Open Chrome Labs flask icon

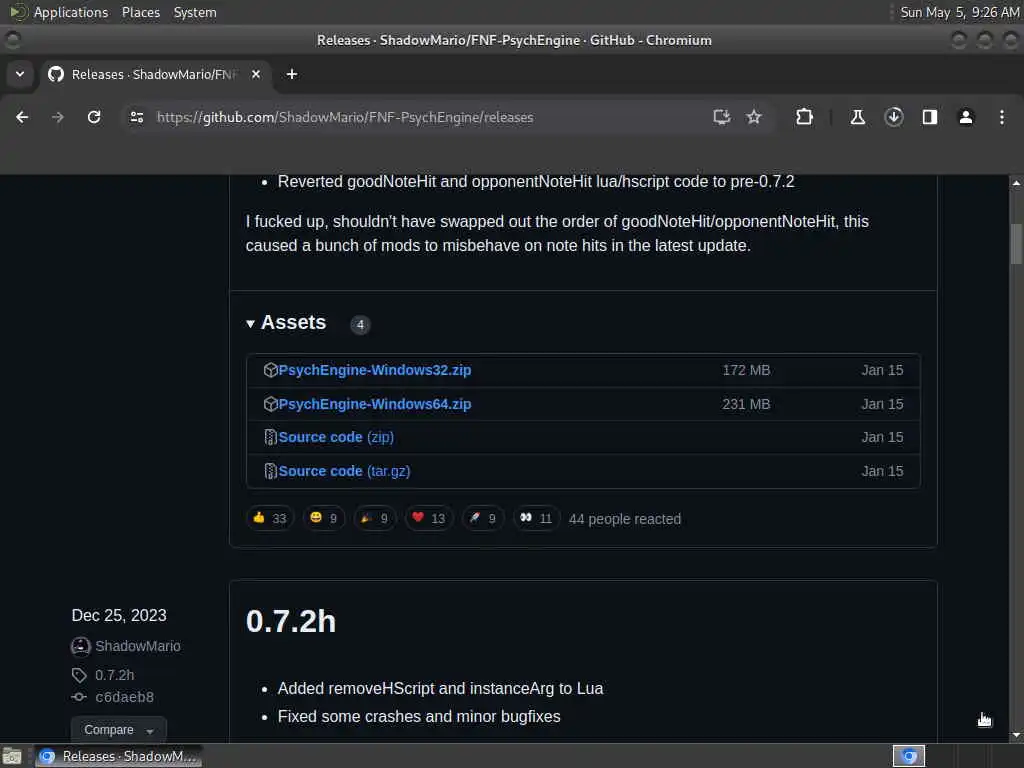pos(857,118)
